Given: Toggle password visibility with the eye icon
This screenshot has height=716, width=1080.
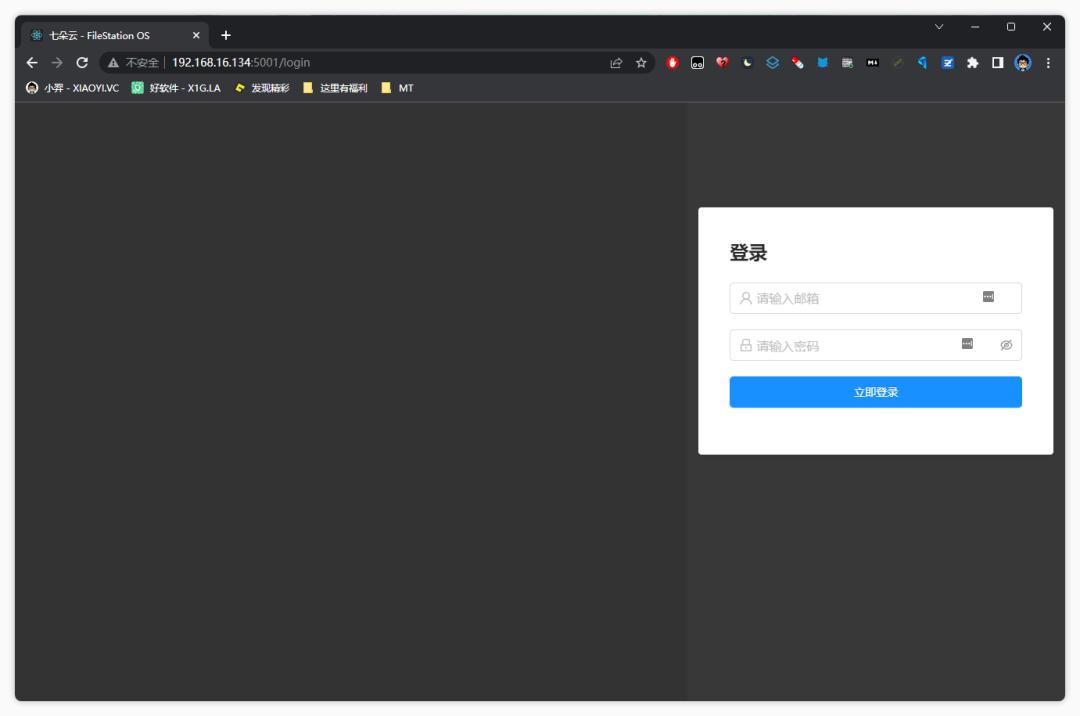Looking at the screenshot, I should click(1005, 345).
